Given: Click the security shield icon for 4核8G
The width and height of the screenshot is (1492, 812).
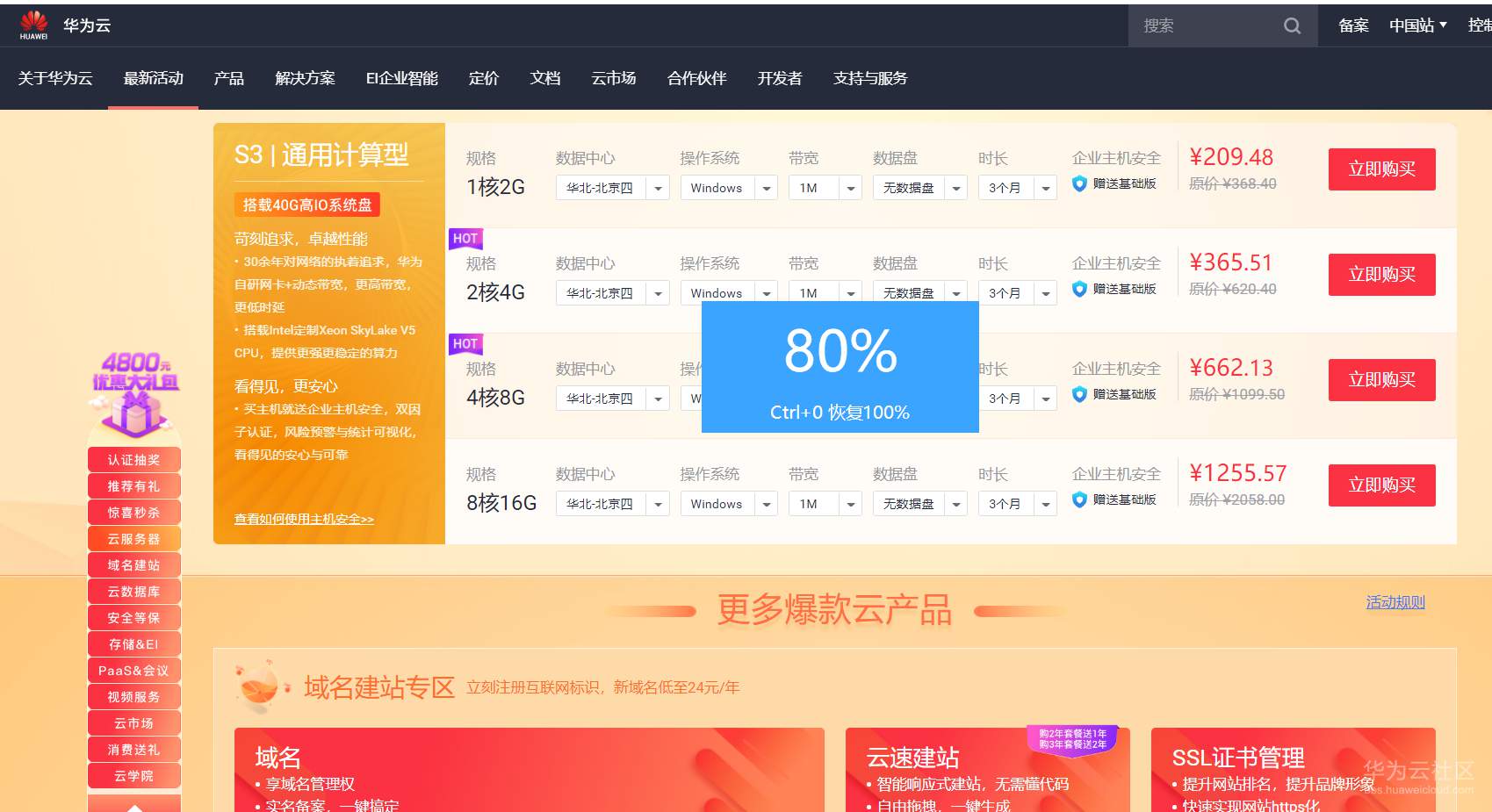Looking at the screenshot, I should 1079,394.
